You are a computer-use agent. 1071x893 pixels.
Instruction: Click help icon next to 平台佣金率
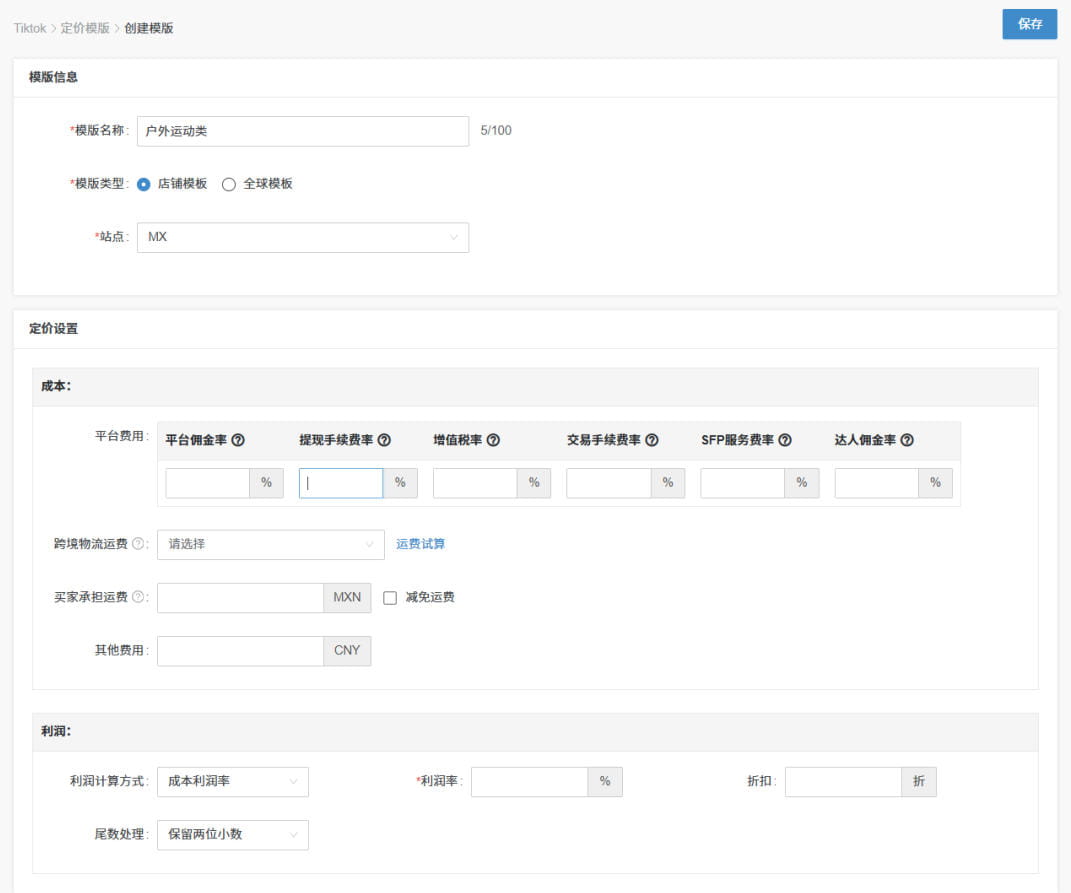(238, 440)
